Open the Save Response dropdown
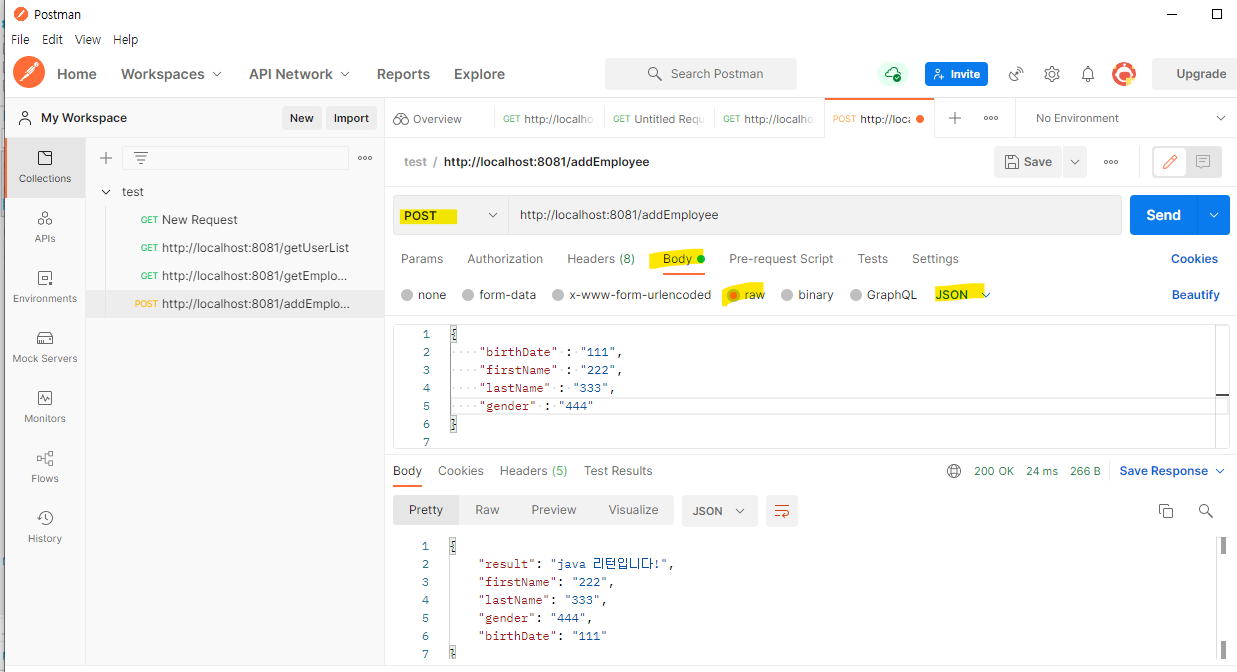 pos(1171,471)
